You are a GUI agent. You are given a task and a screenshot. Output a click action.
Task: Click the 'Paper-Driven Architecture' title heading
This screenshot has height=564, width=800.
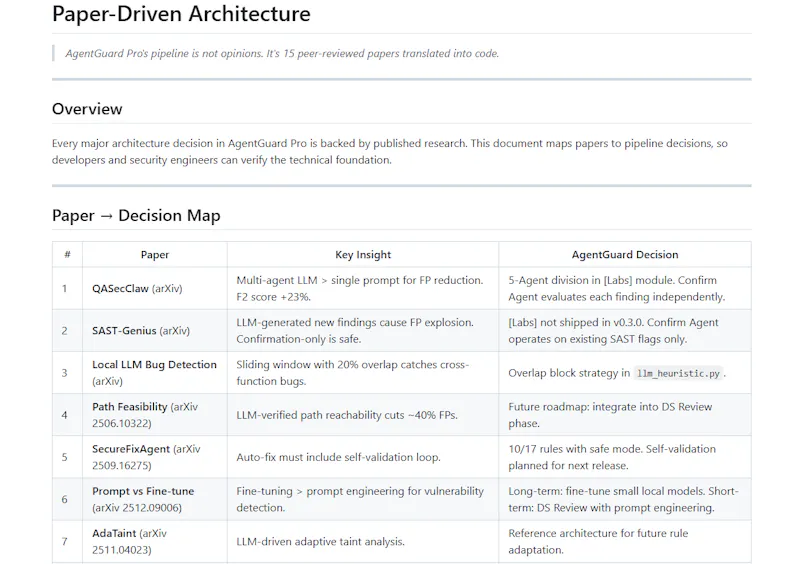coord(181,14)
